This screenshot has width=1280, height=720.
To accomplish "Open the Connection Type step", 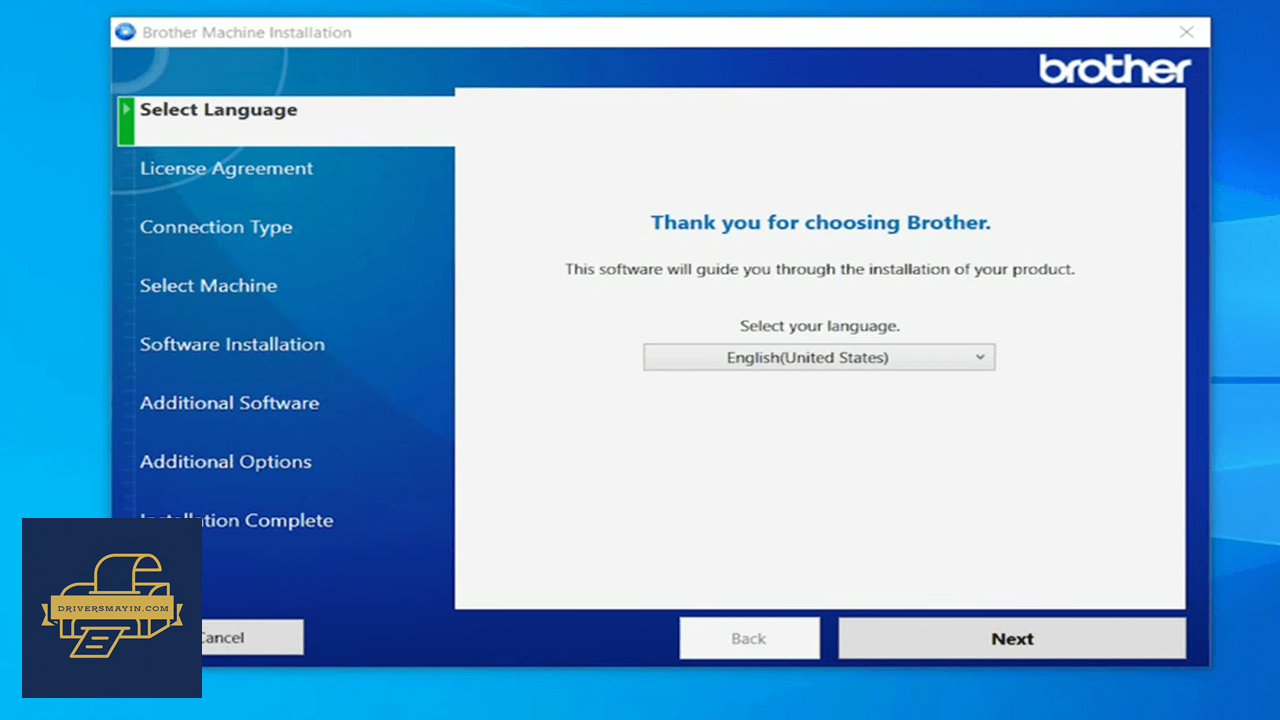I will tap(216, 227).
